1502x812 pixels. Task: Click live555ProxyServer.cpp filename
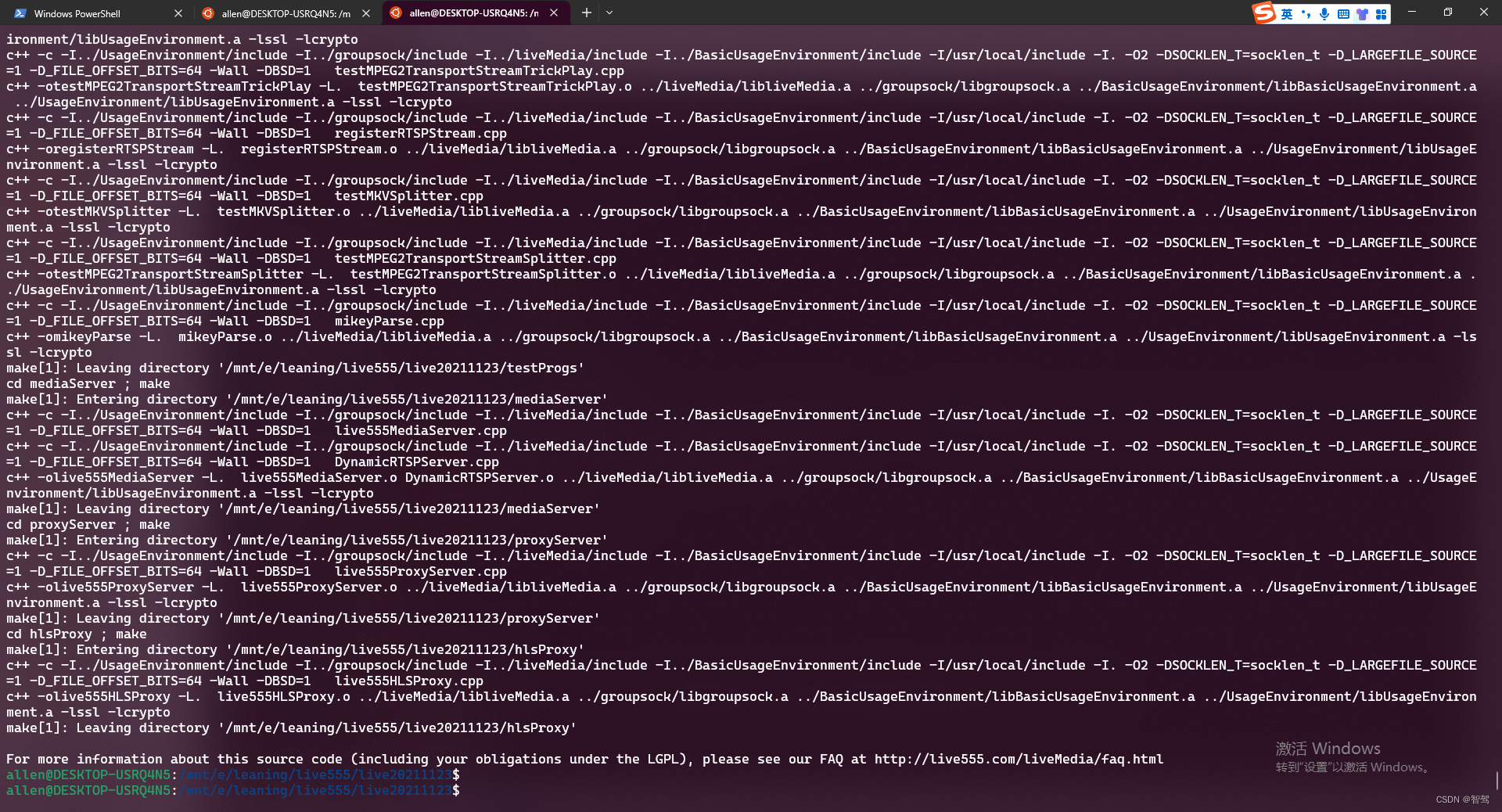[421, 571]
